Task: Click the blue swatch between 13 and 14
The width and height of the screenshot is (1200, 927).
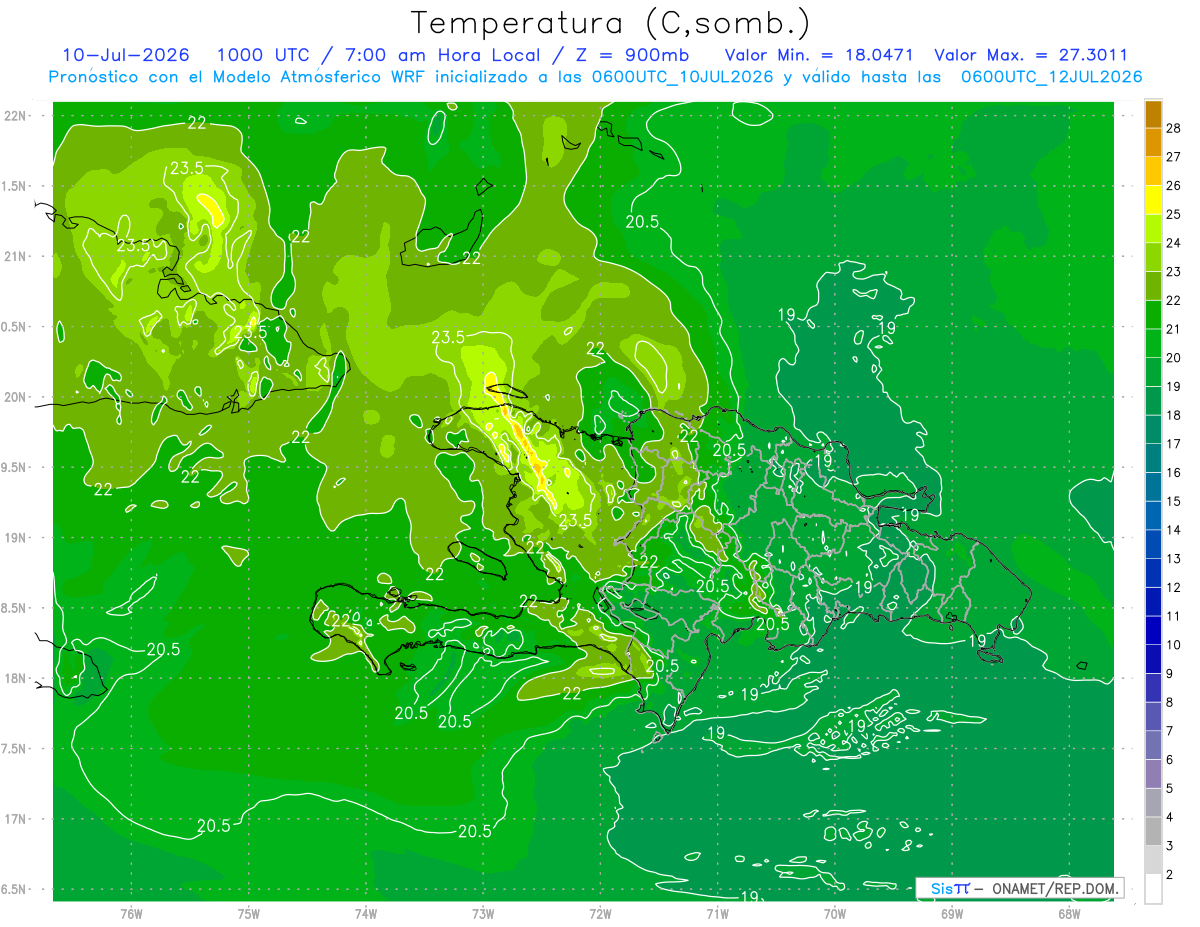Action: 1153,544
